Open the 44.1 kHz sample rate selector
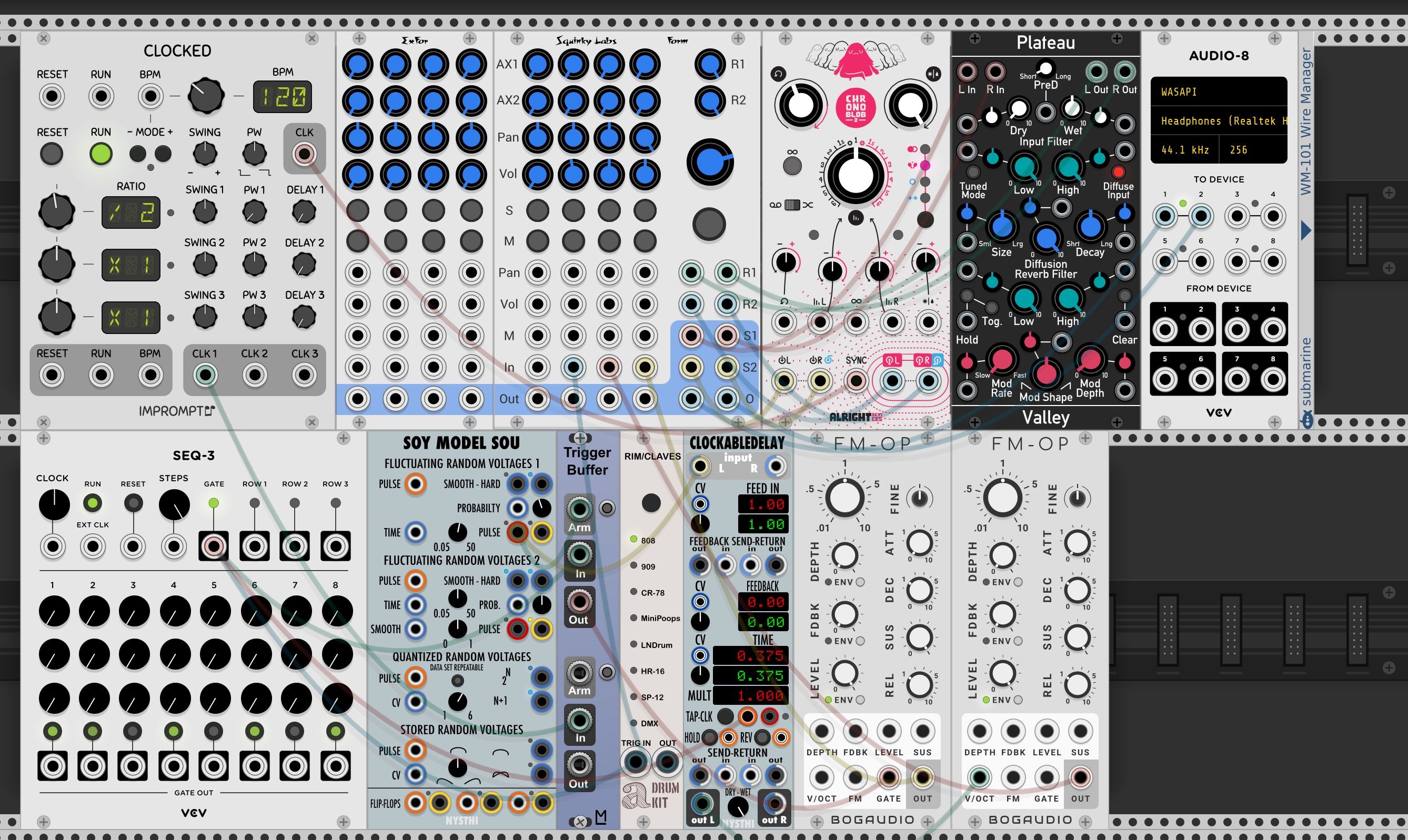Viewport: 1408px width, 840px height. click(x=1184, y=150)
